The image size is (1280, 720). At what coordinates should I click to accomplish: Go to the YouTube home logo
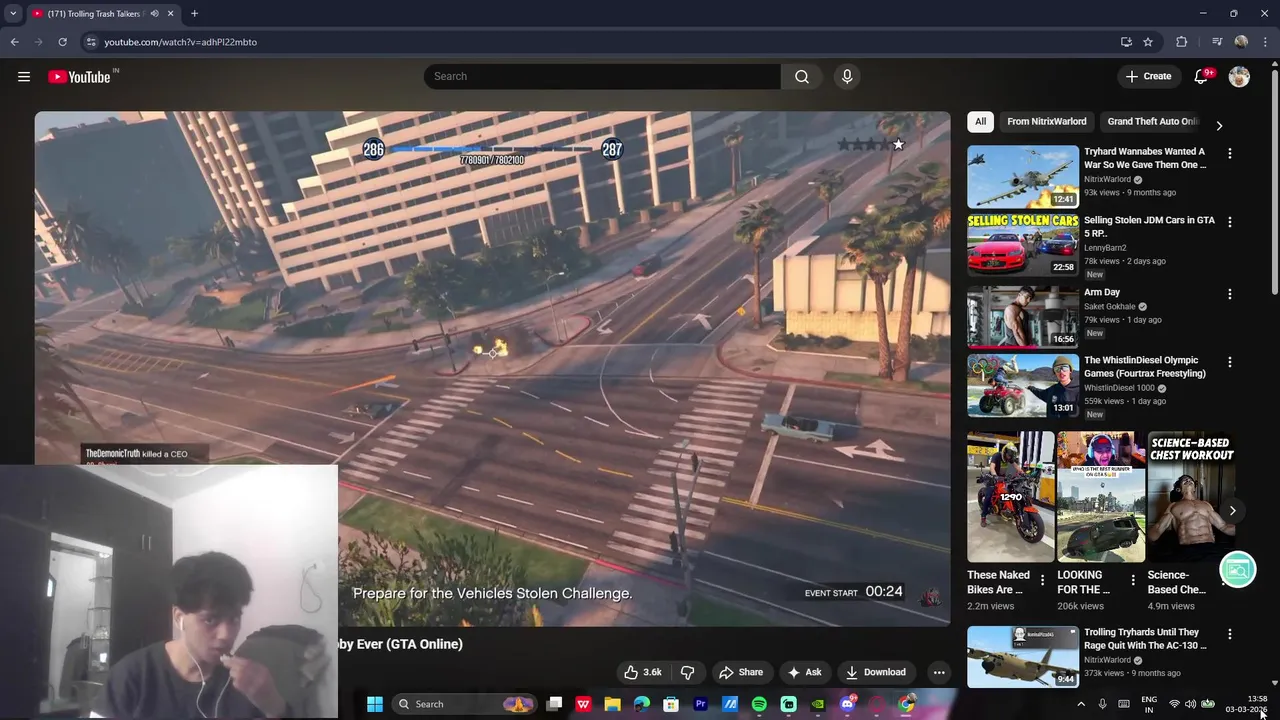tap(79, 77)
